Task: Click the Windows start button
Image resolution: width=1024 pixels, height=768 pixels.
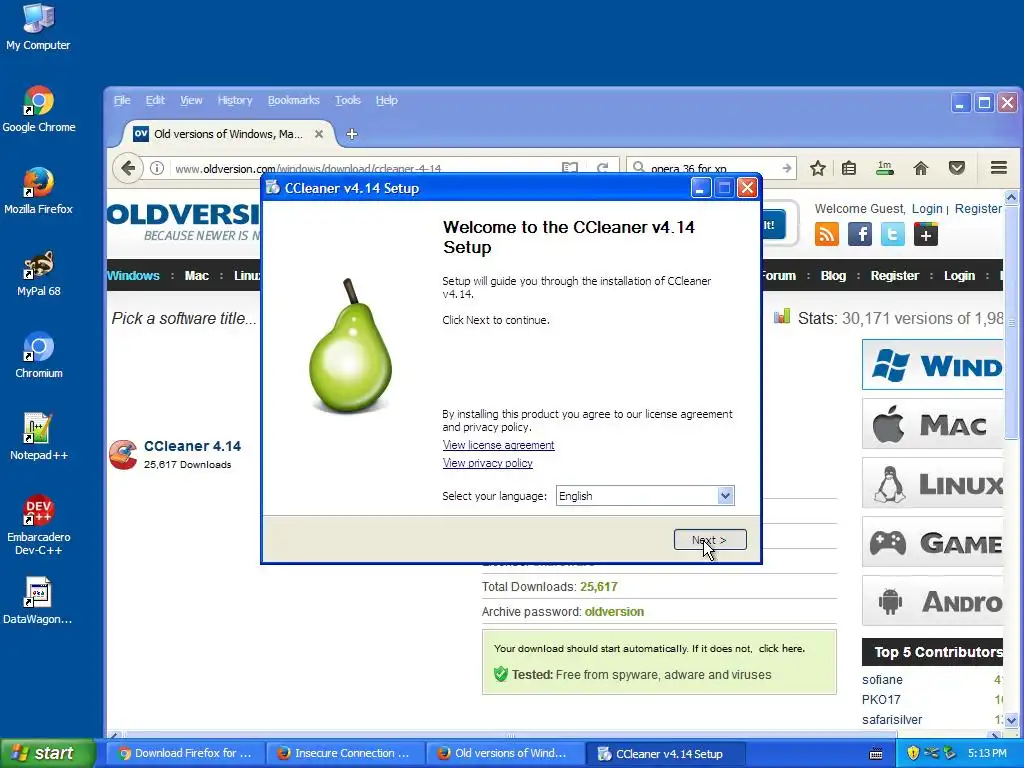Action: (46, 753)
